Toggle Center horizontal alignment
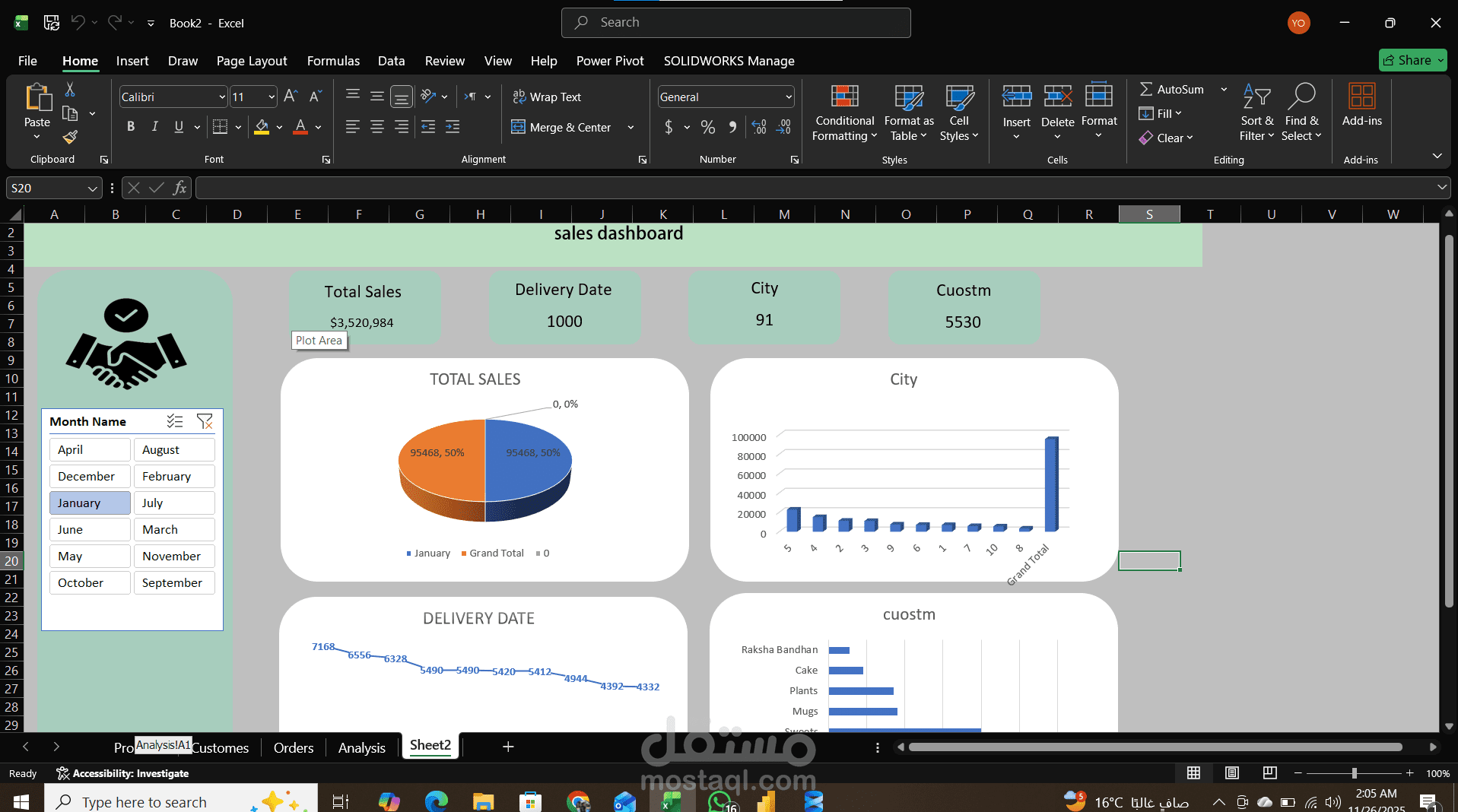The height and width of the screenshot is (812, 1458). pyautogui.click(x=377, y=127)
